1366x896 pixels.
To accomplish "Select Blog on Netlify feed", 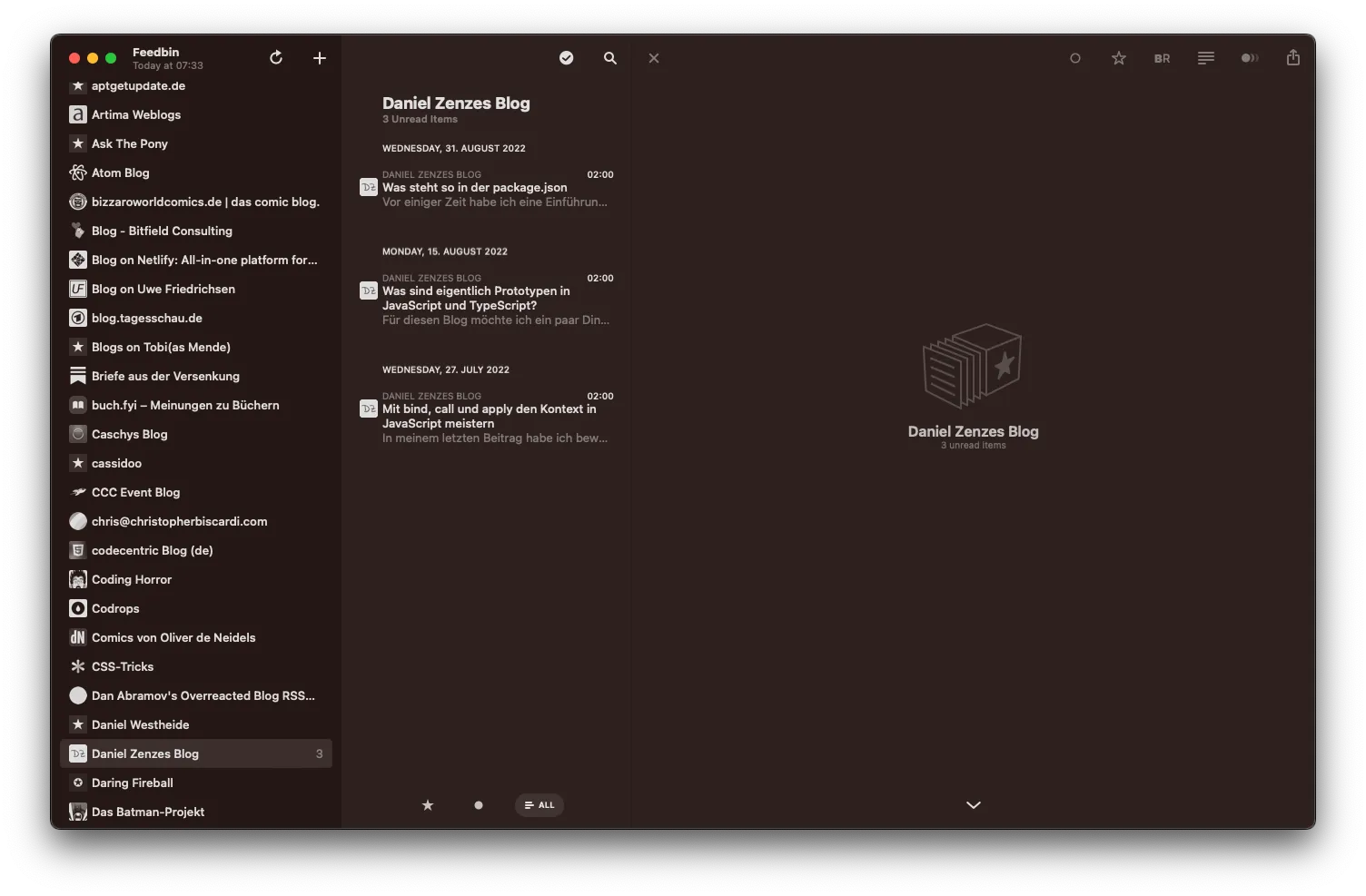I will tap(196, 260).
